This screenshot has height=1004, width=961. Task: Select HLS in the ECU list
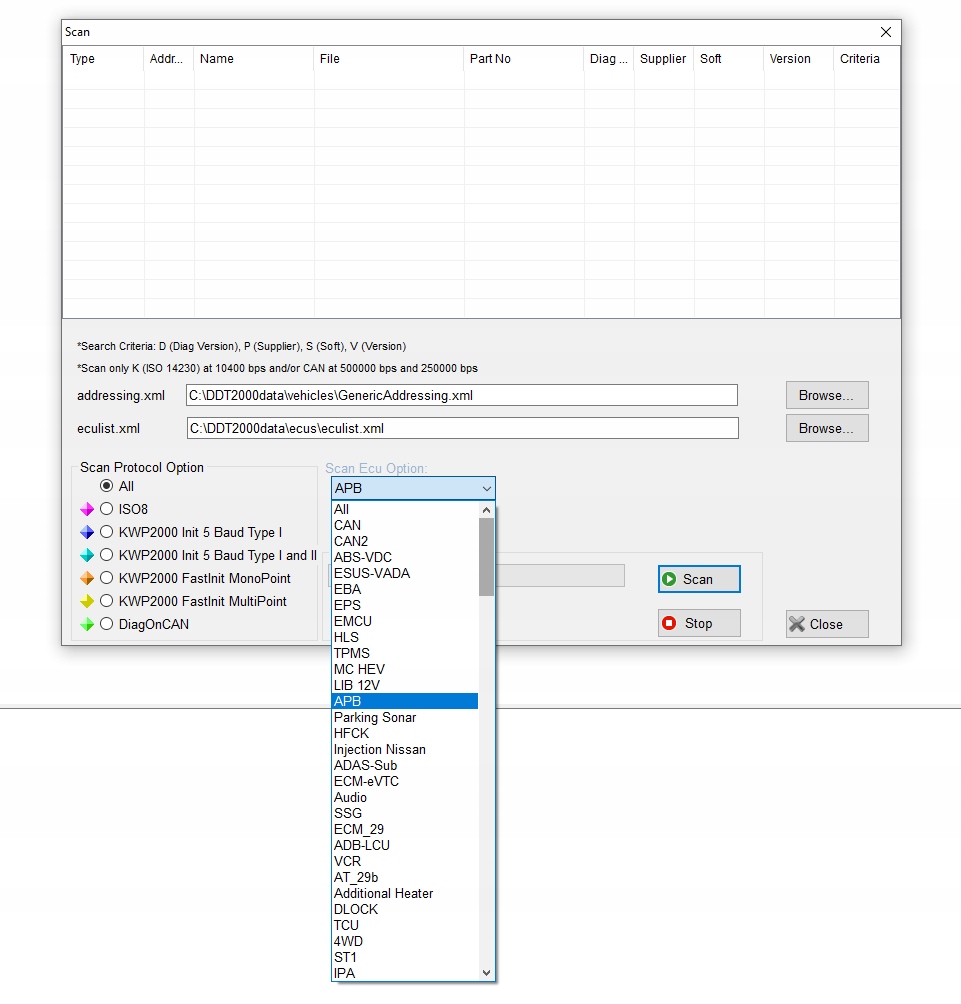coord(405,638)
